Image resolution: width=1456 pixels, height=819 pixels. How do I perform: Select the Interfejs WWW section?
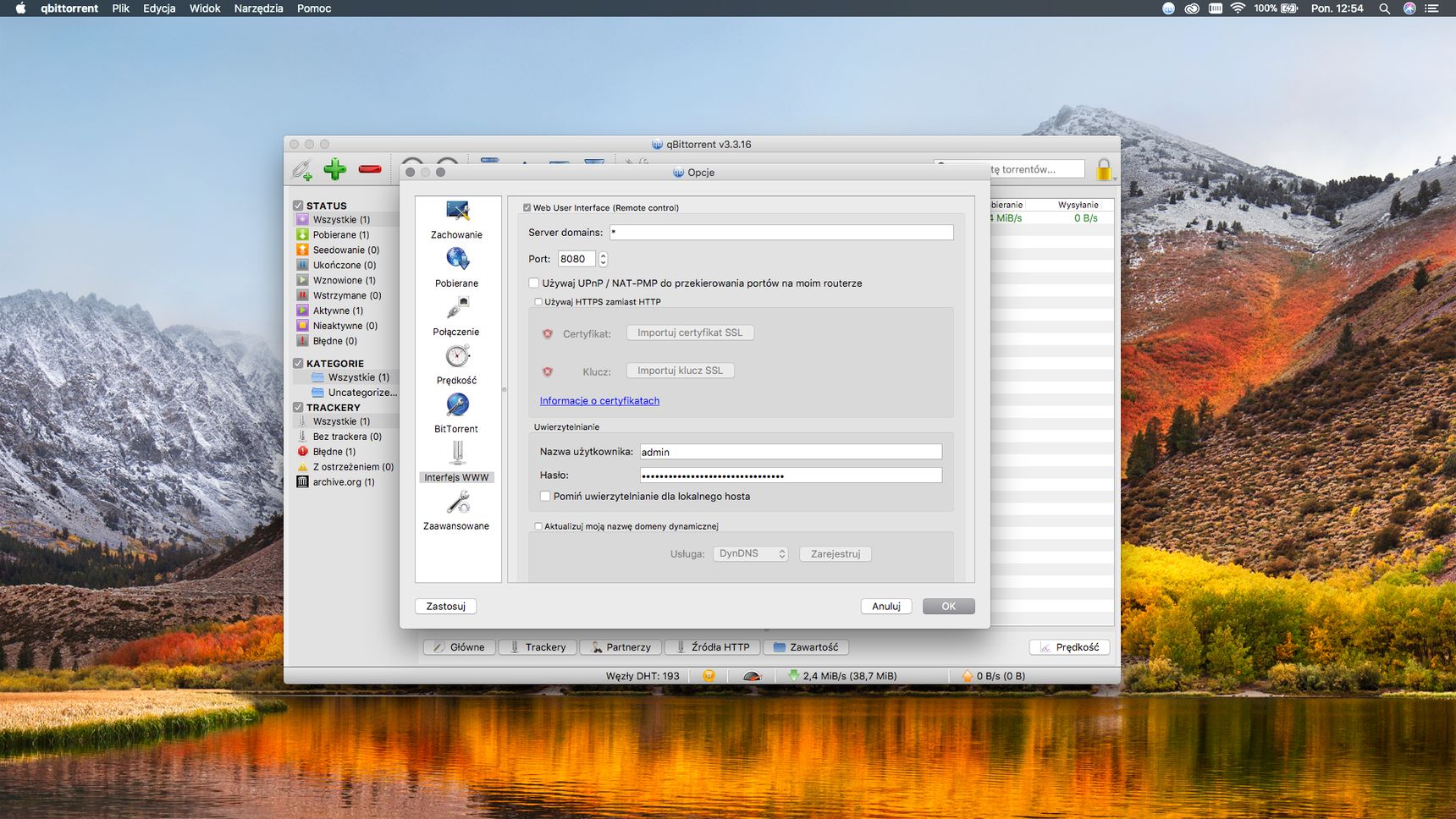[x=457, y=462]
